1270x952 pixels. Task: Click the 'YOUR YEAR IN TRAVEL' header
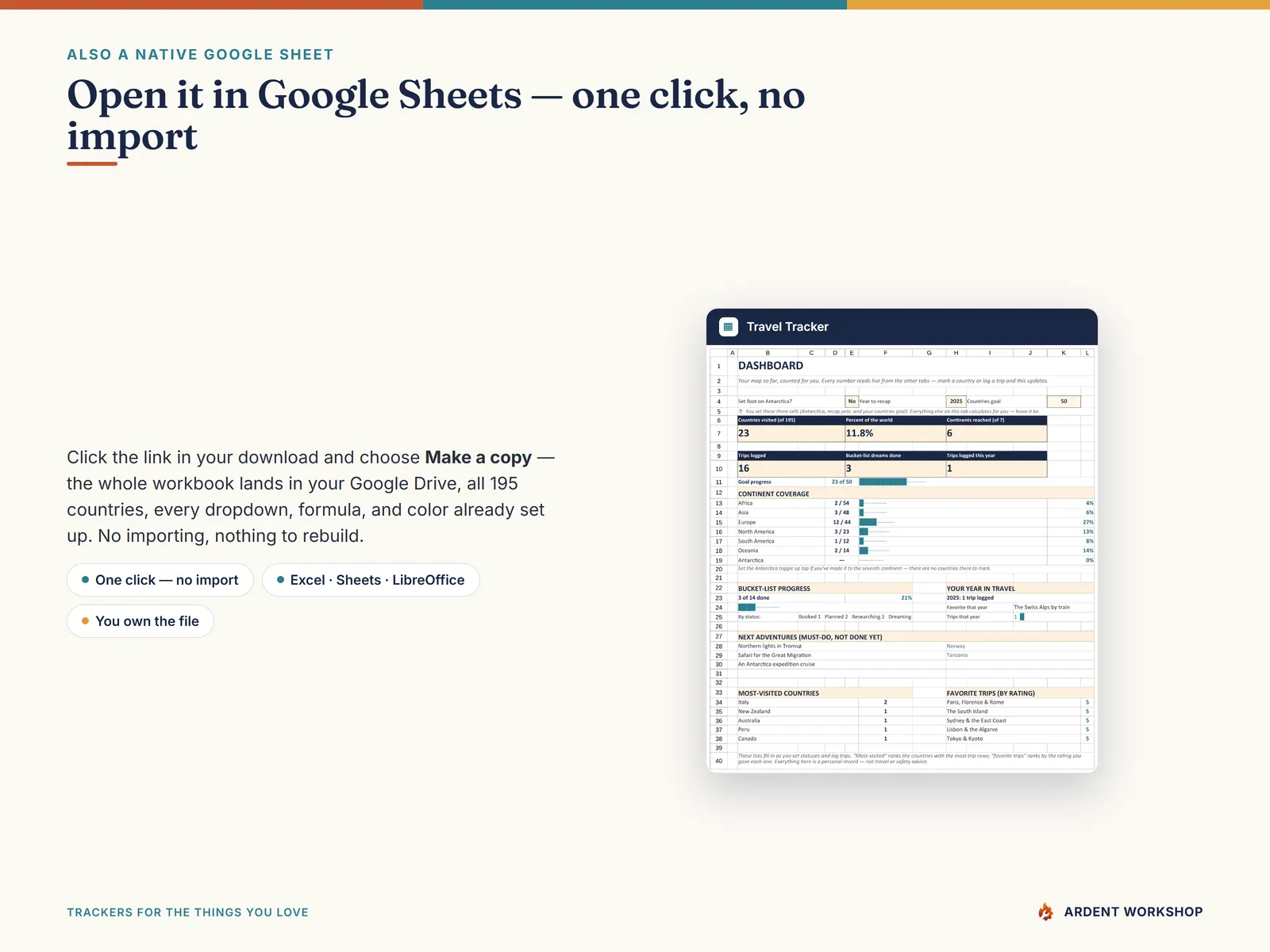(x=980, y=589)
